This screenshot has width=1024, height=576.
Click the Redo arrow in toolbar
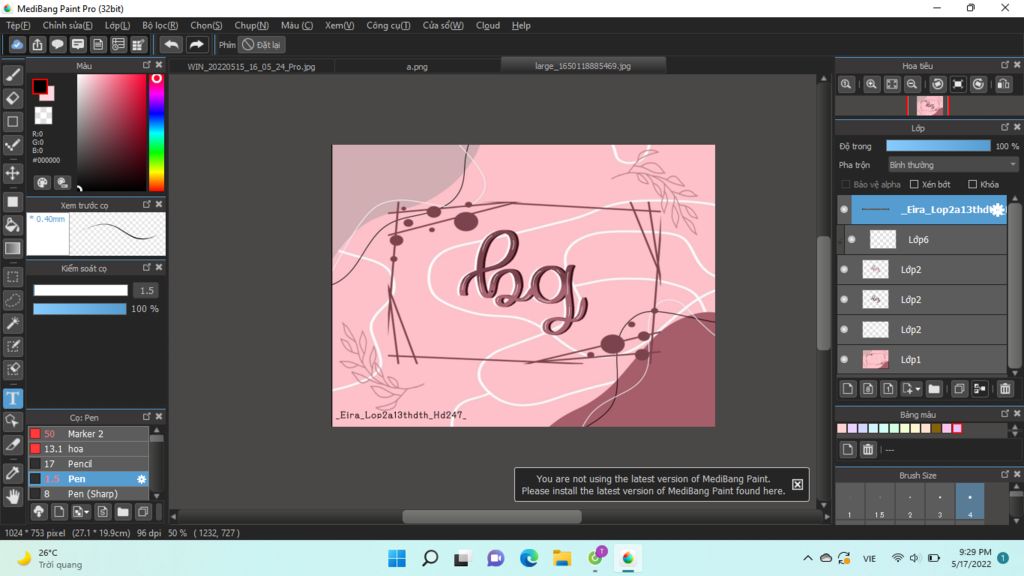(196, 44)
